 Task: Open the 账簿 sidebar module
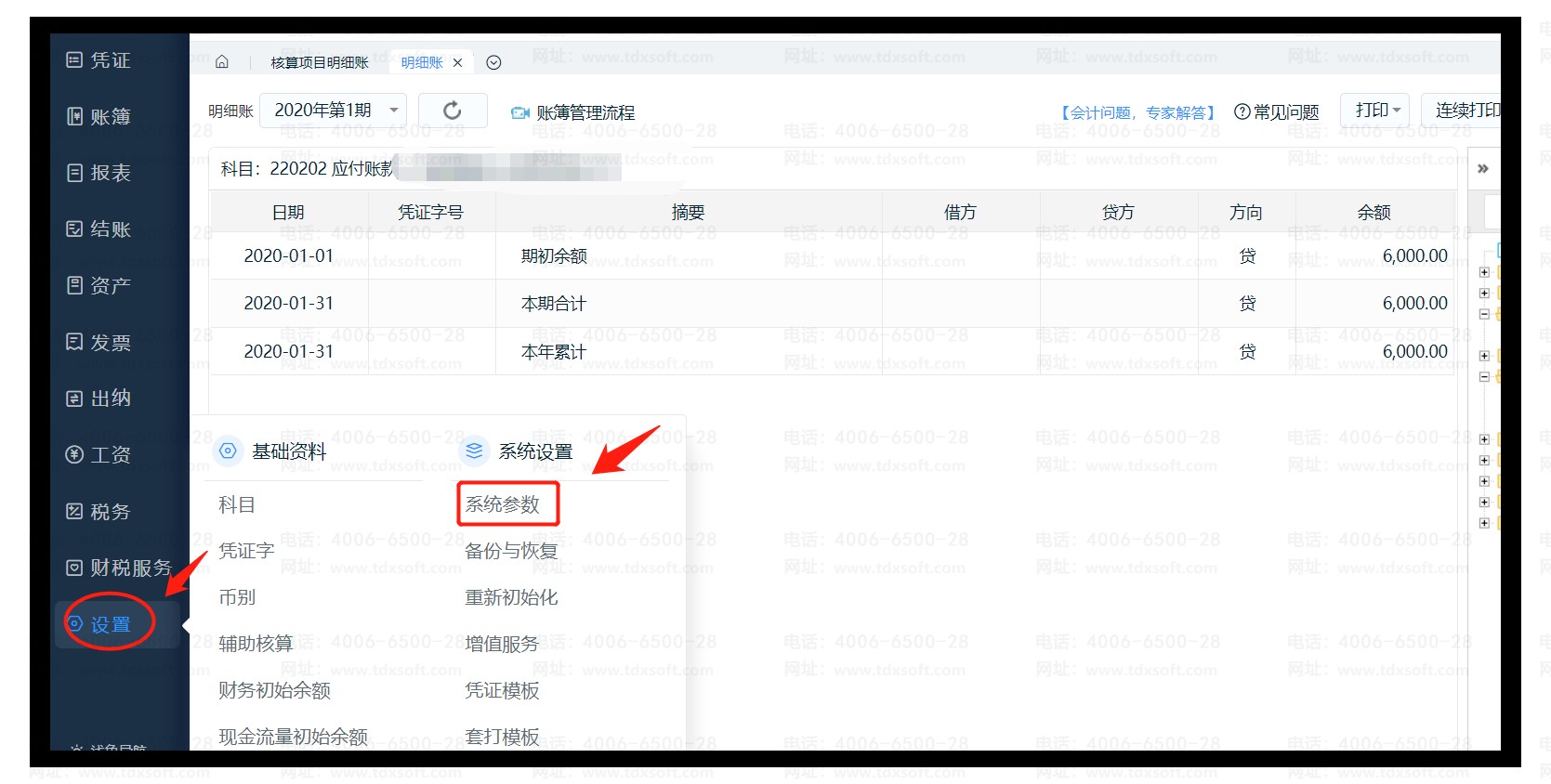coord(99,116)
